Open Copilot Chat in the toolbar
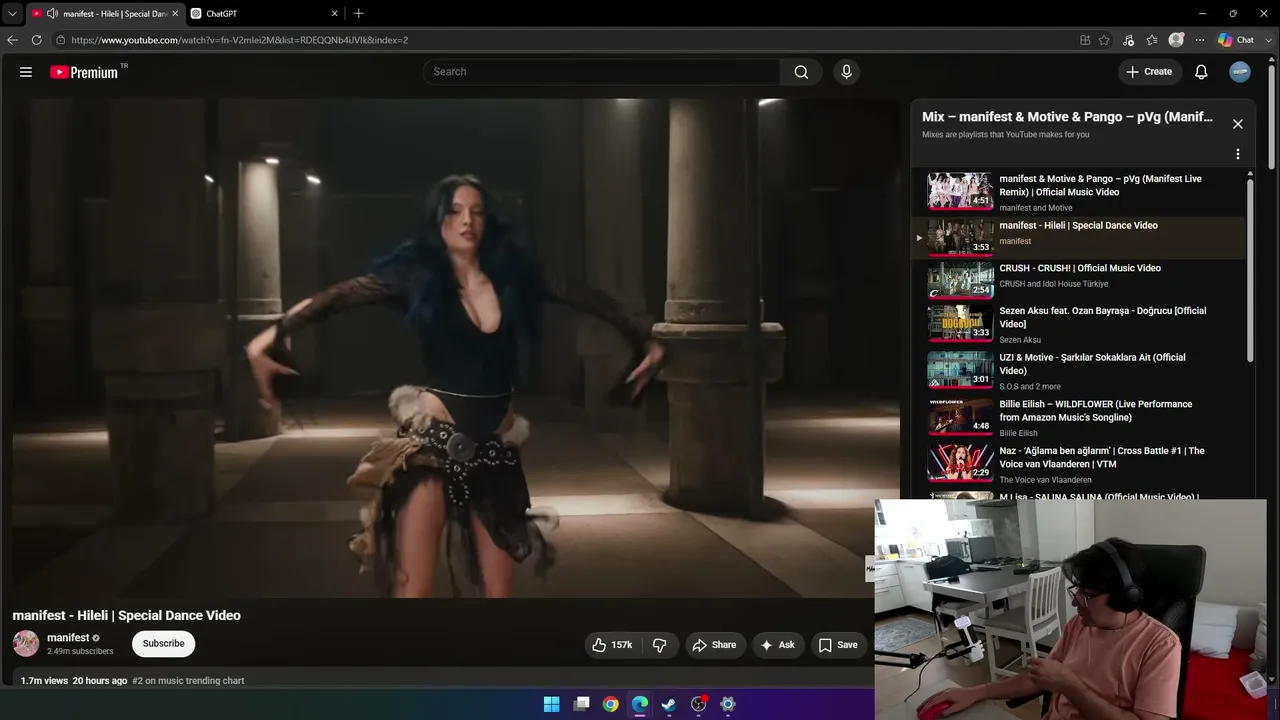Viewport: 1280px width, 720px height. 1236,40
